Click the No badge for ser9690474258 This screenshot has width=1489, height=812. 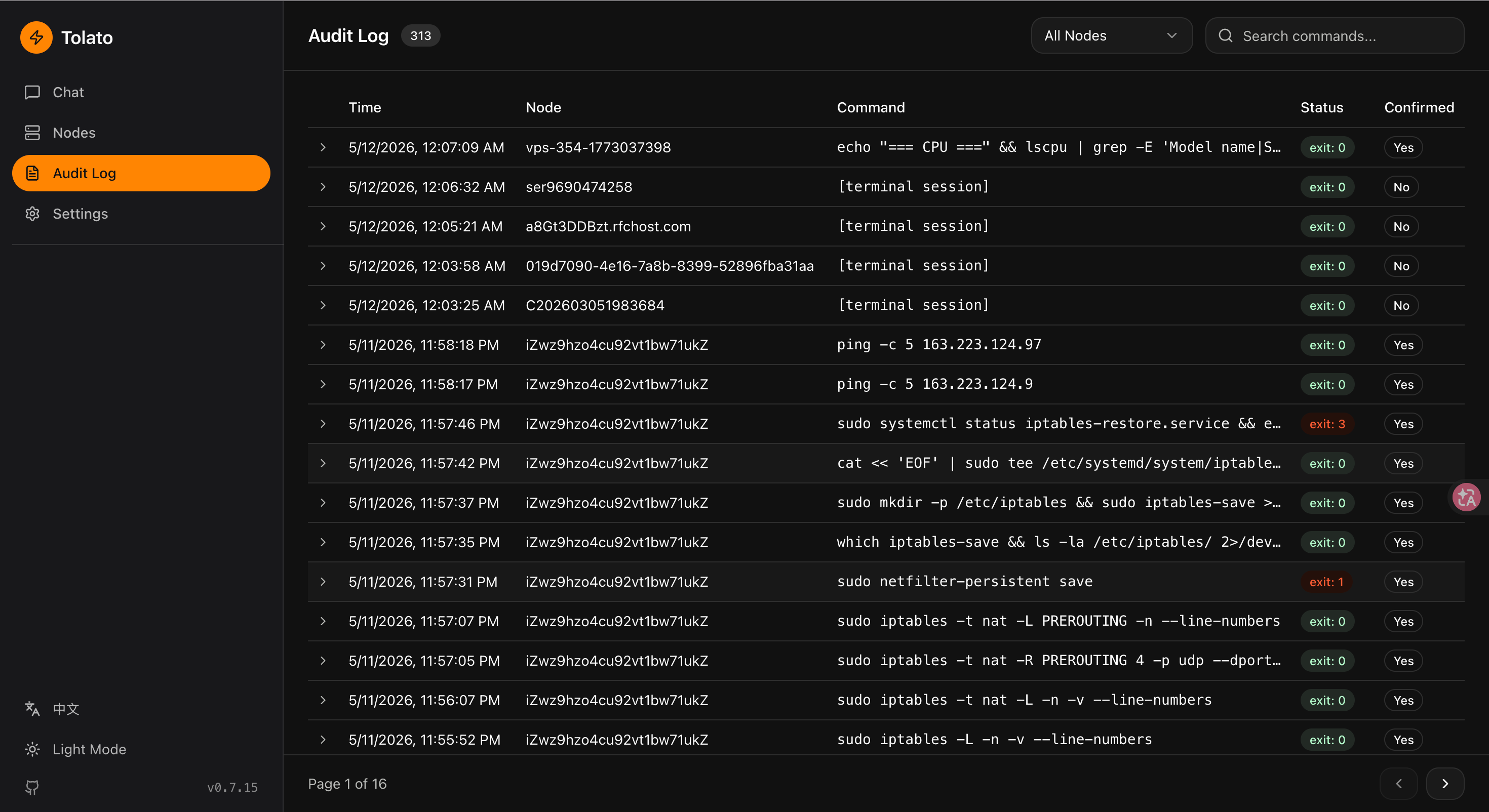1401,187
